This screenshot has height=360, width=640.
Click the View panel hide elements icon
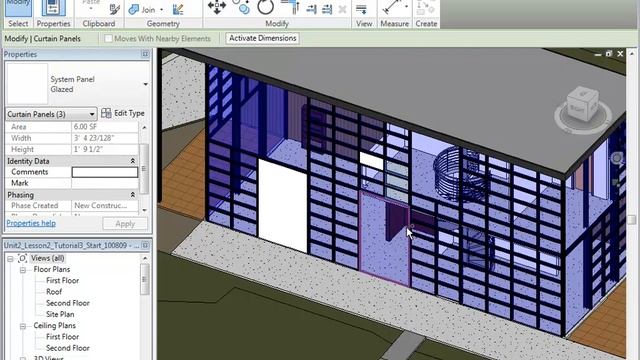point(361,9)
